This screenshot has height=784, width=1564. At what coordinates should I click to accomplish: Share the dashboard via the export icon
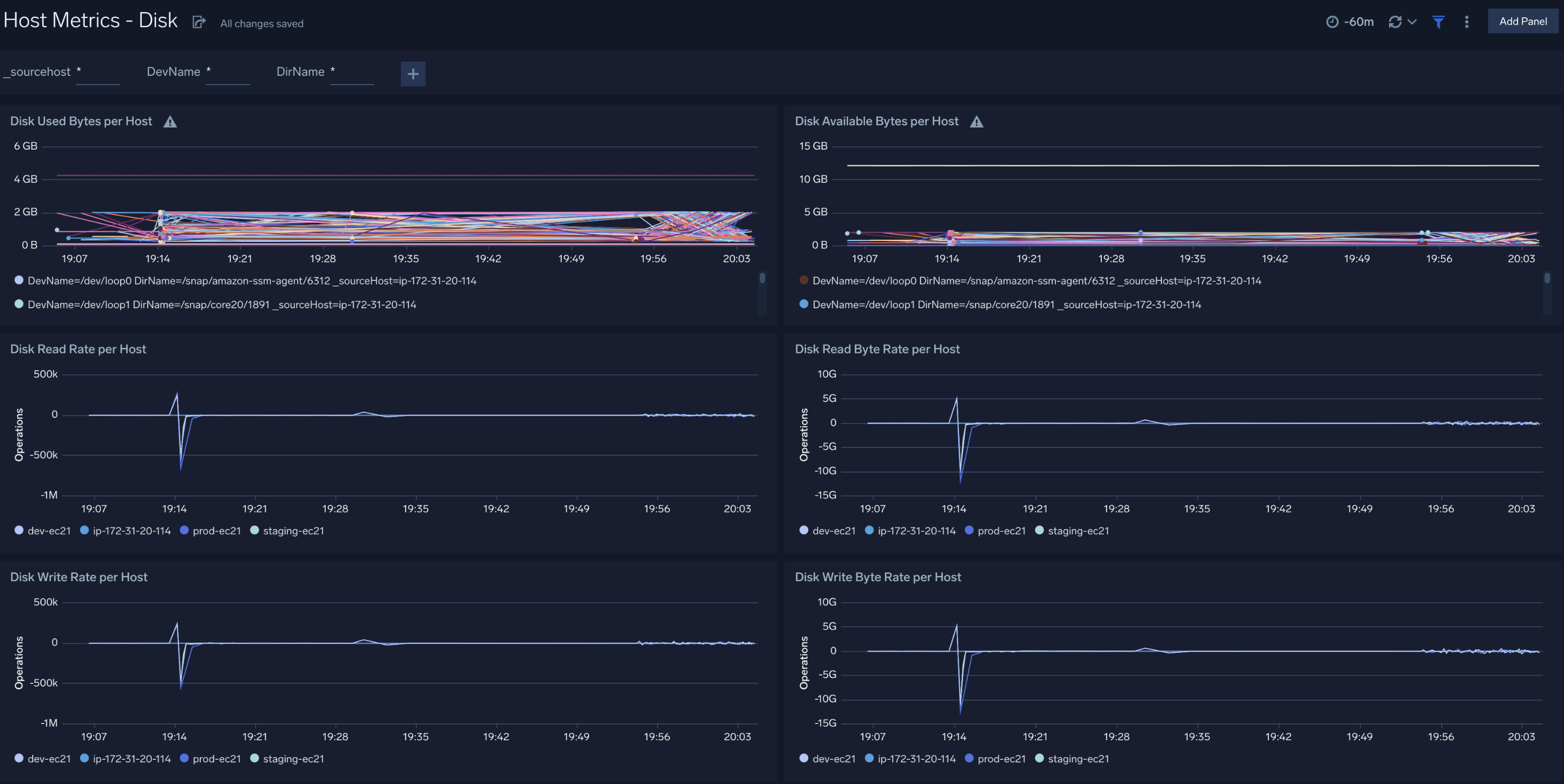click(x=199, y=21)
